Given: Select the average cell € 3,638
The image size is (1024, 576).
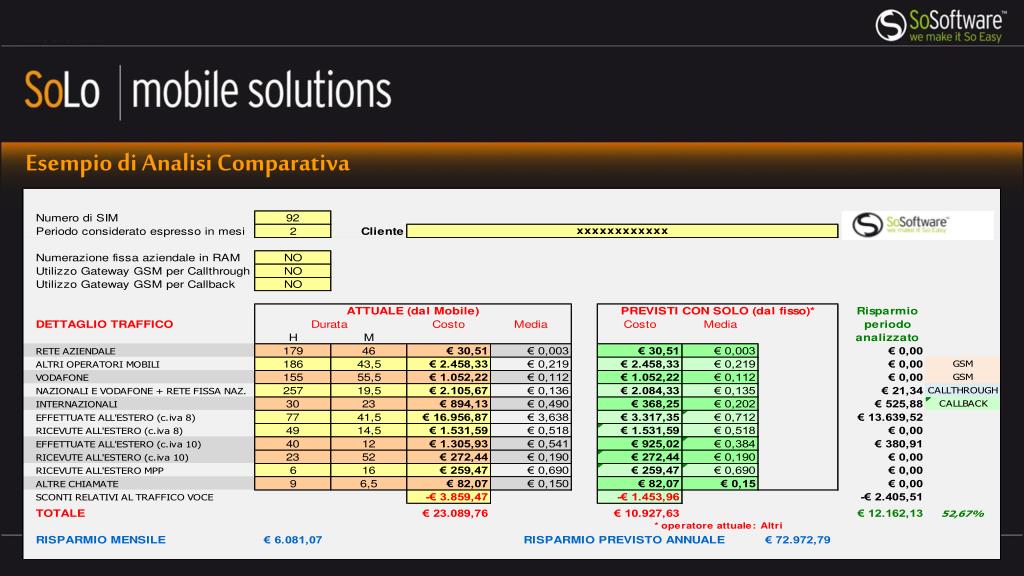Looking at the screenshot, I should (531, 417).
